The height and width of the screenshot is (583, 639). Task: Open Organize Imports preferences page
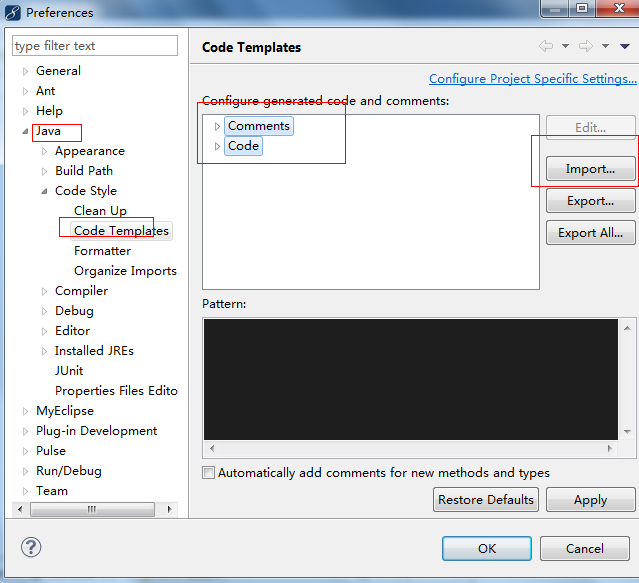(x=125, y=271)
